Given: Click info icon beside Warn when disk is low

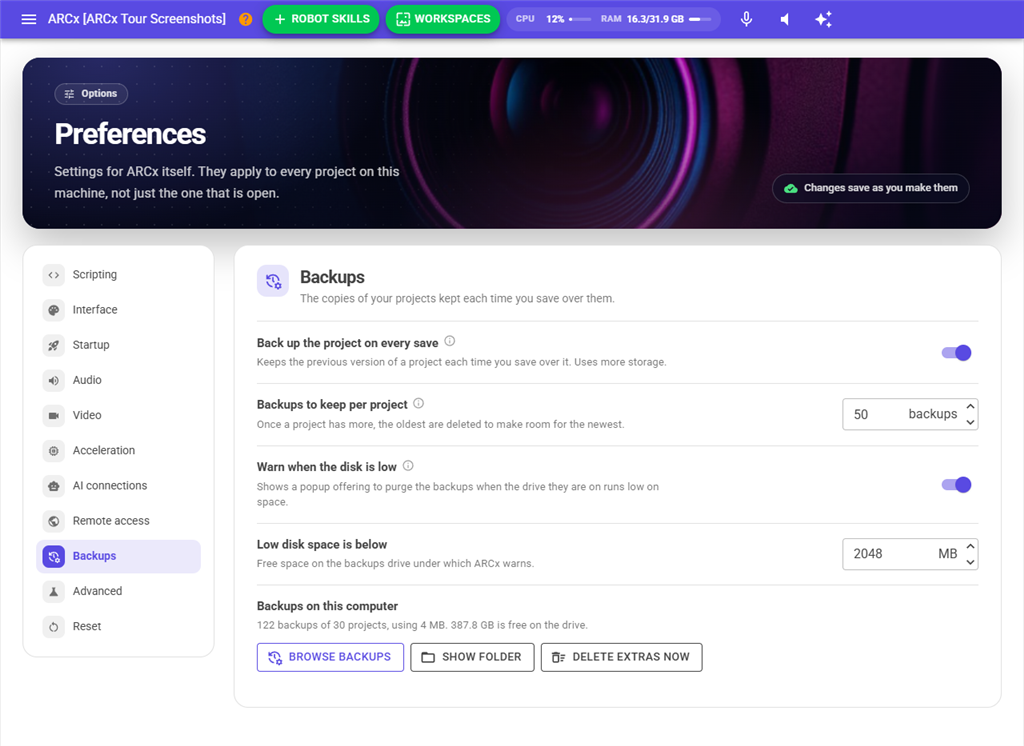Looking at the screenshot, I should (408, 466).
